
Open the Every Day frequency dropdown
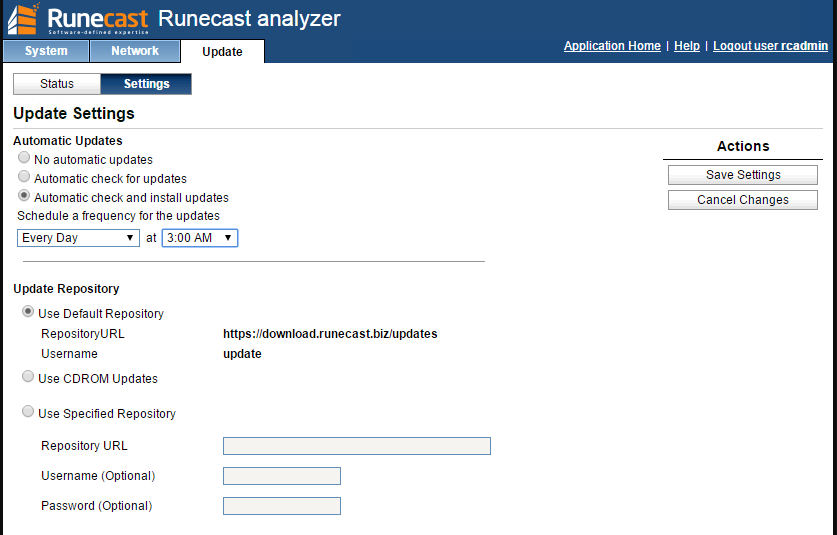coord(78,238)
